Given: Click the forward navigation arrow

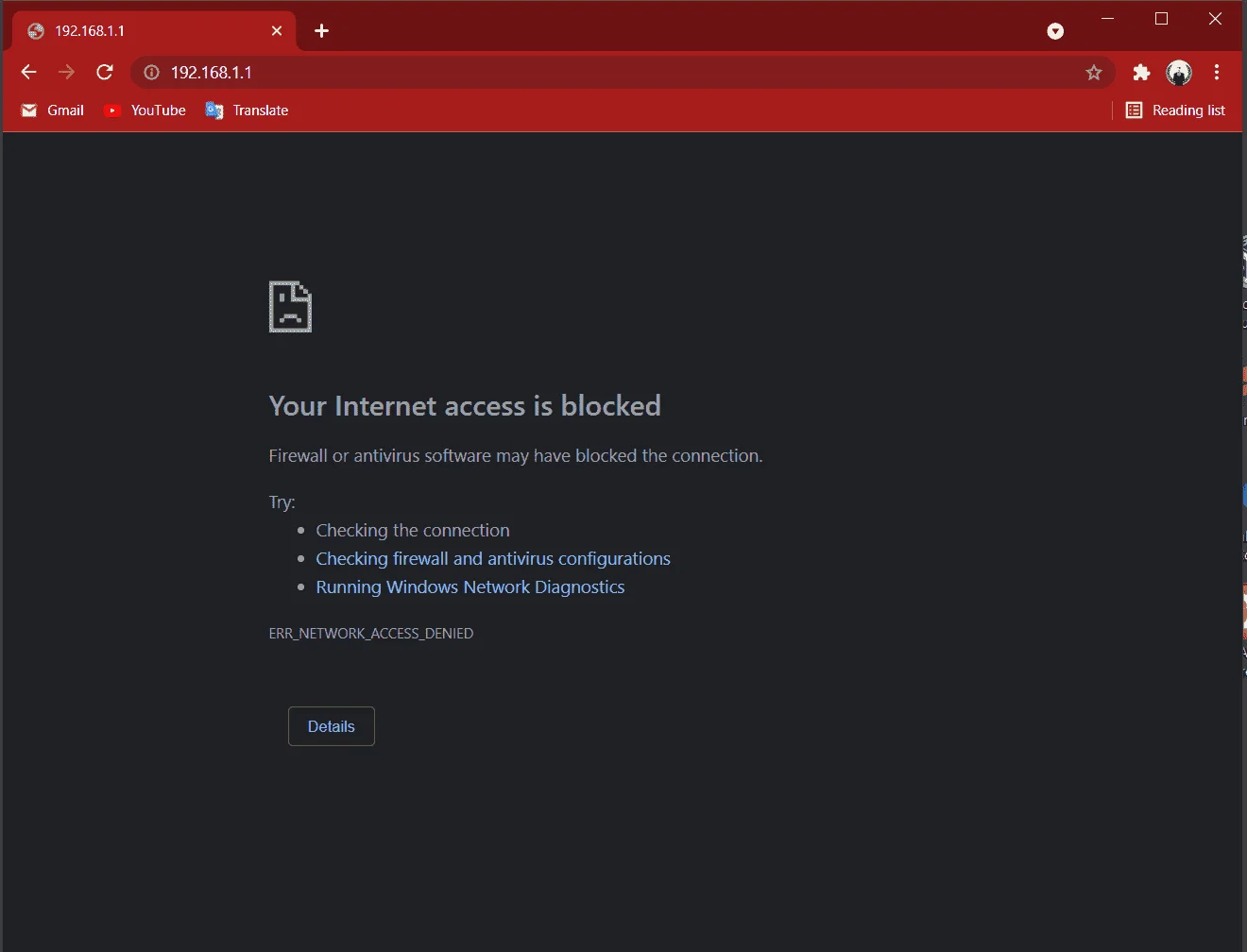Looking at the screenshot, I should pos(66,73).
